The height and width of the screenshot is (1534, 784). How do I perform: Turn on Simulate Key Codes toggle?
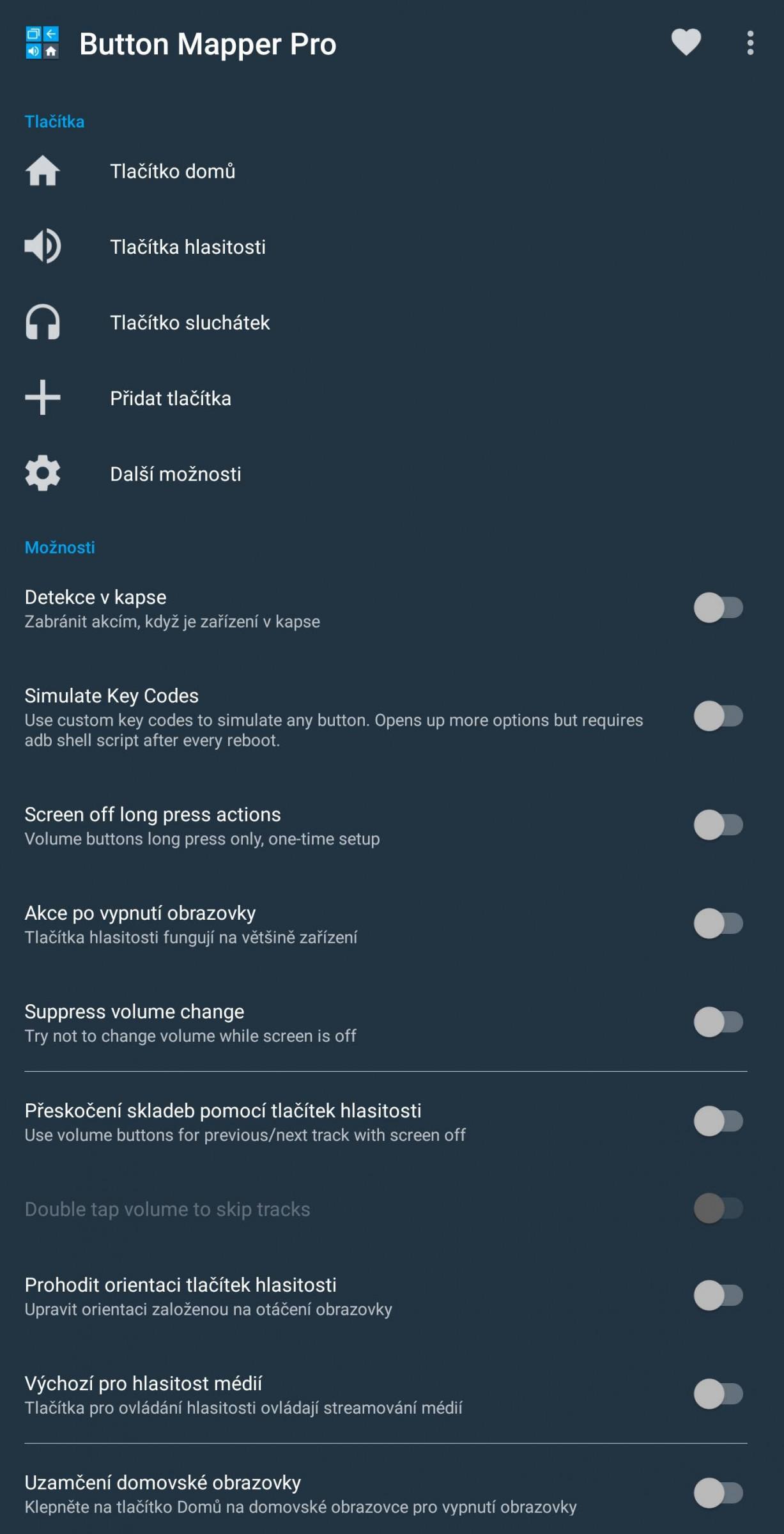tap(719, 716)
